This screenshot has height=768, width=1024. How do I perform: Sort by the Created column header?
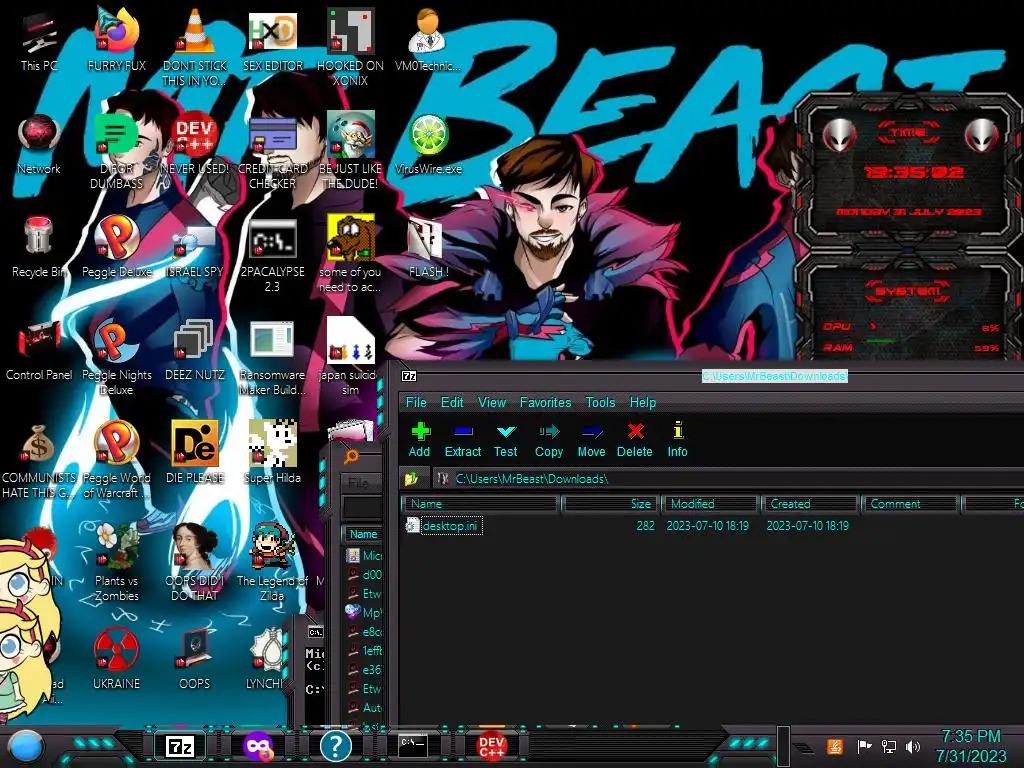810,504
